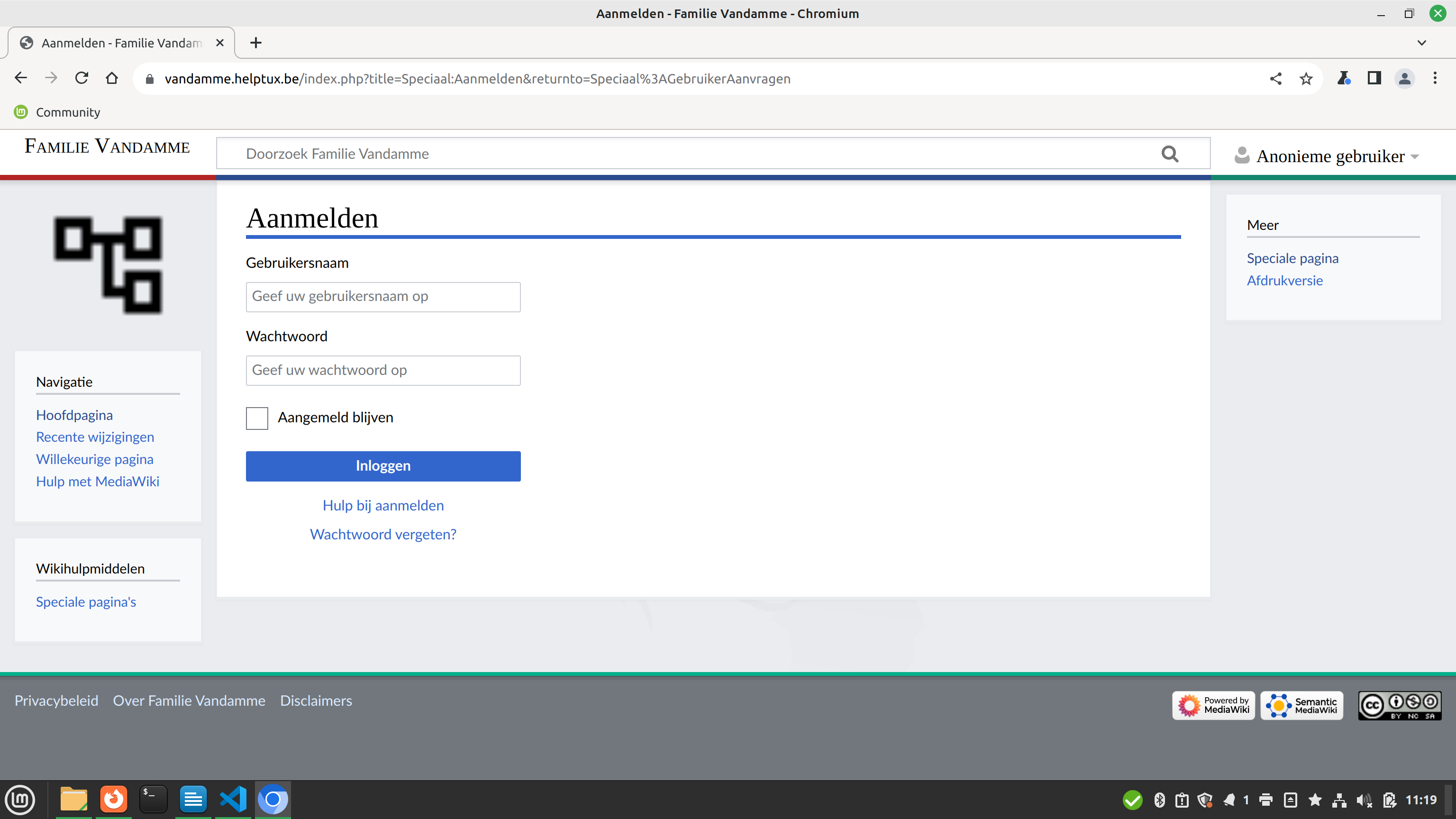Reload the current page
1456x819 pixels.
[82, 78]
